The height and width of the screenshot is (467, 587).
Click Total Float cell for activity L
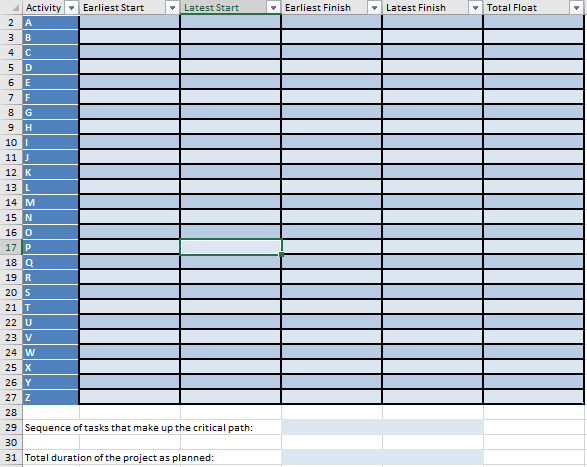click(x=533, y=187)
